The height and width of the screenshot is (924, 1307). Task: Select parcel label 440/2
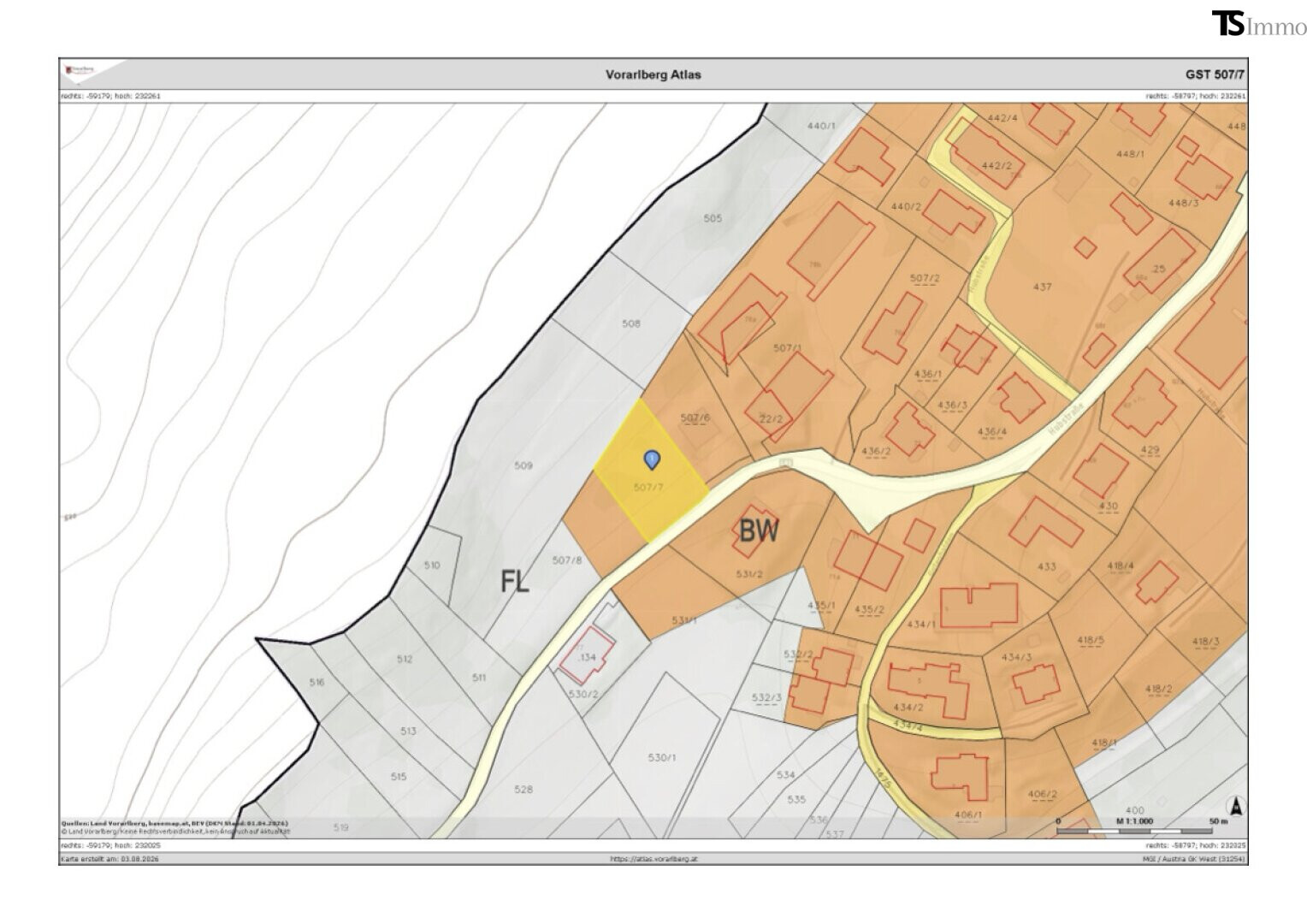coord(906,206)
